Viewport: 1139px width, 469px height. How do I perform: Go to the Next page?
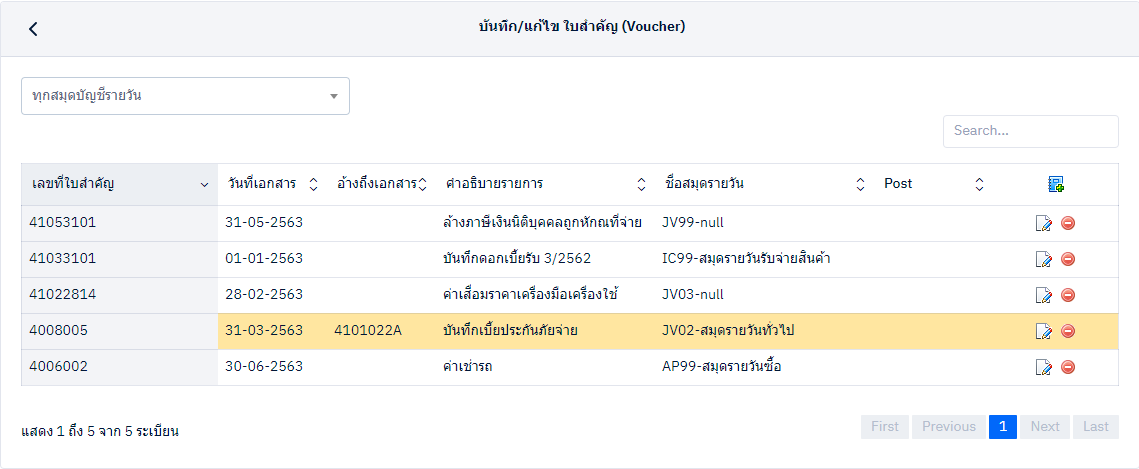click(x=1045, y=427)
